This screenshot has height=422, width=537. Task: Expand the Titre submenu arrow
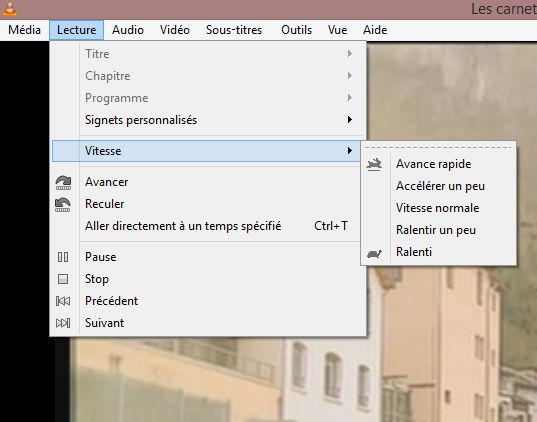[350, 54]
